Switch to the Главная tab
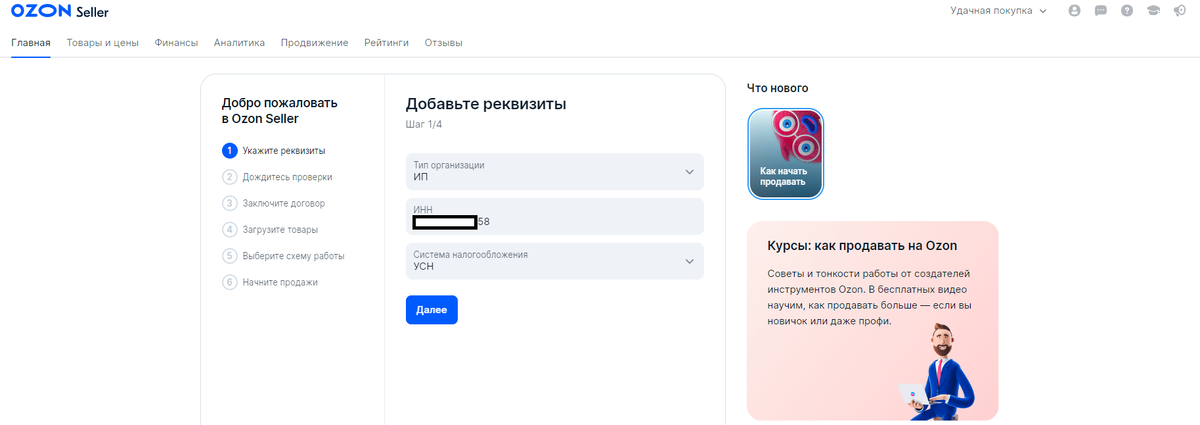 (31, 43)
